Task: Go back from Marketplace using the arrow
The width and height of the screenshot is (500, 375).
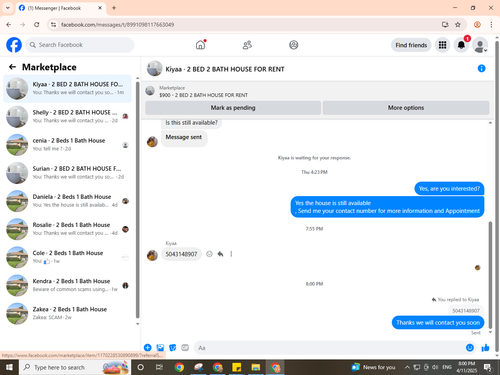Action: pos(12,67)
